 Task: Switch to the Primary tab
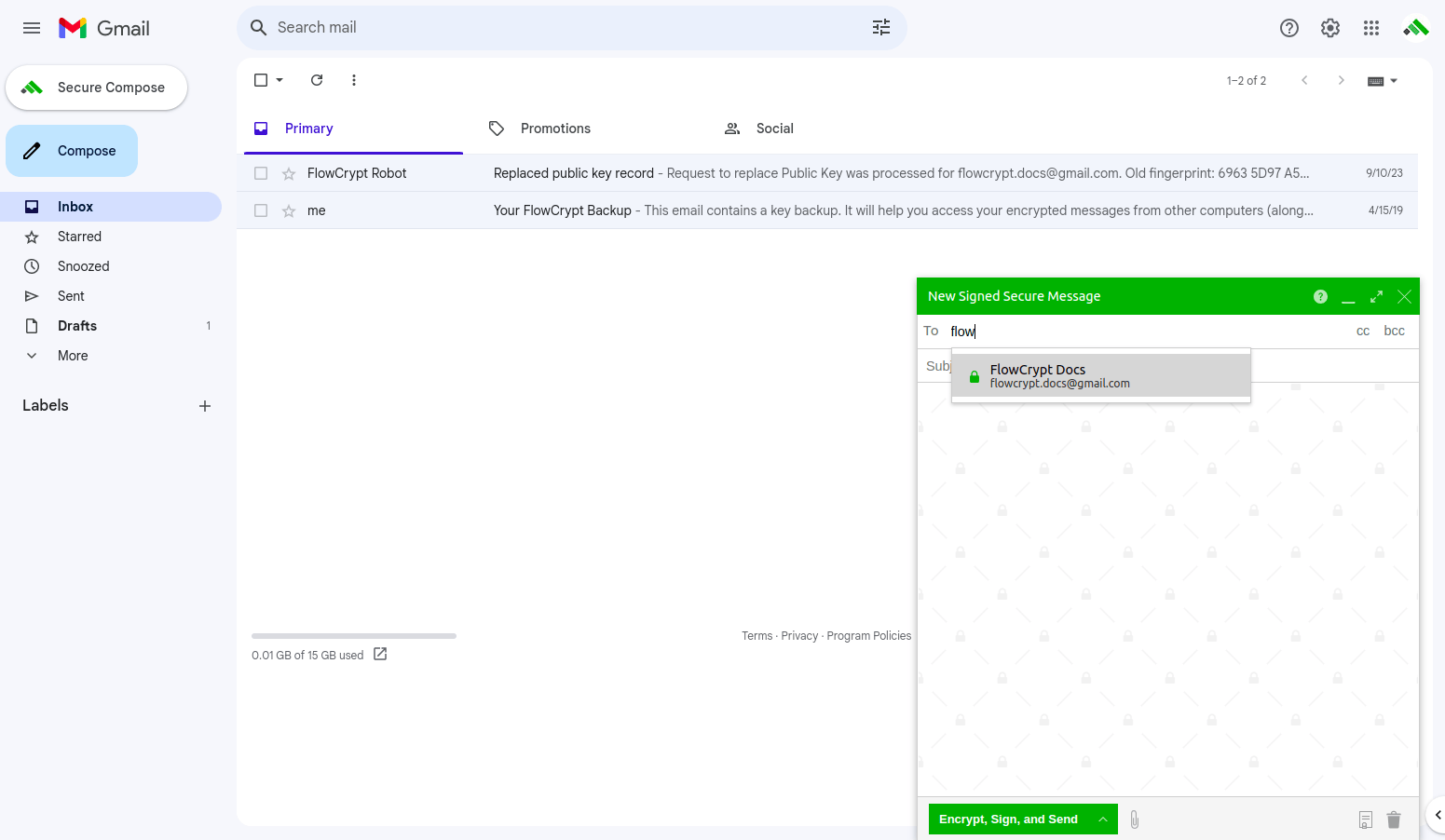pos(353,129)
